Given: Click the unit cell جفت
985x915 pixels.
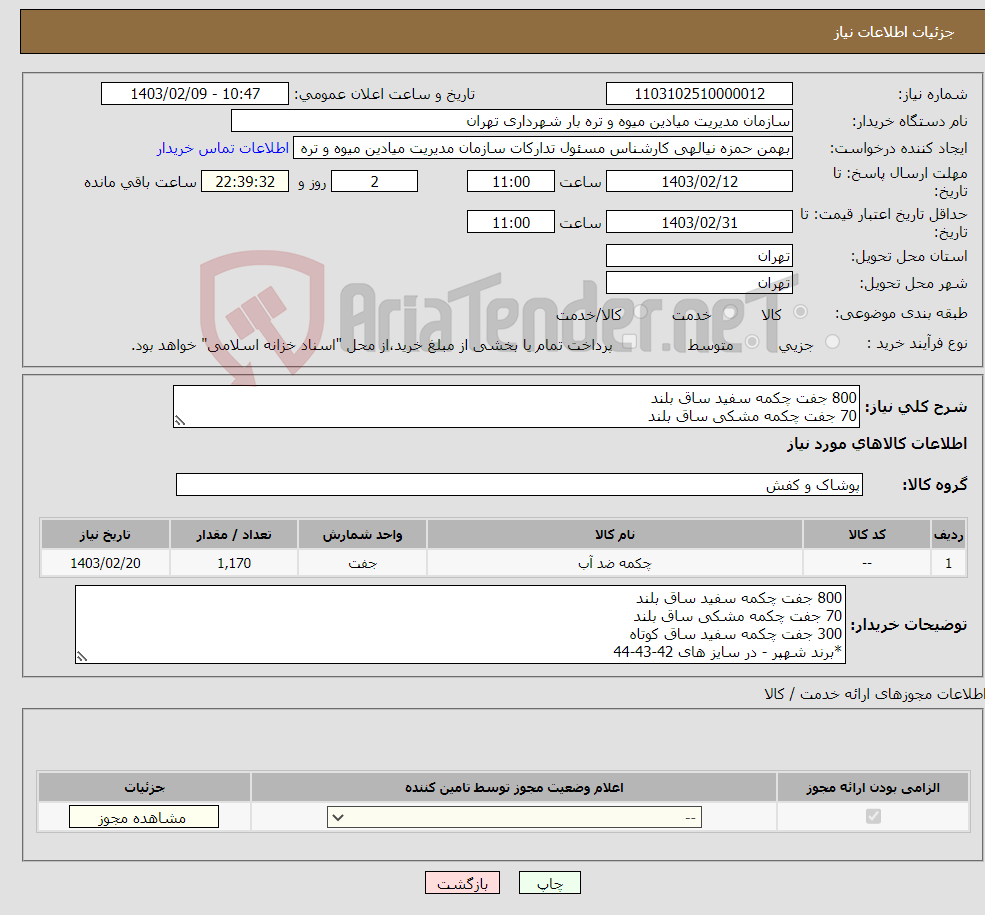Looking at the screenshot, I should (x=362, y=563).
